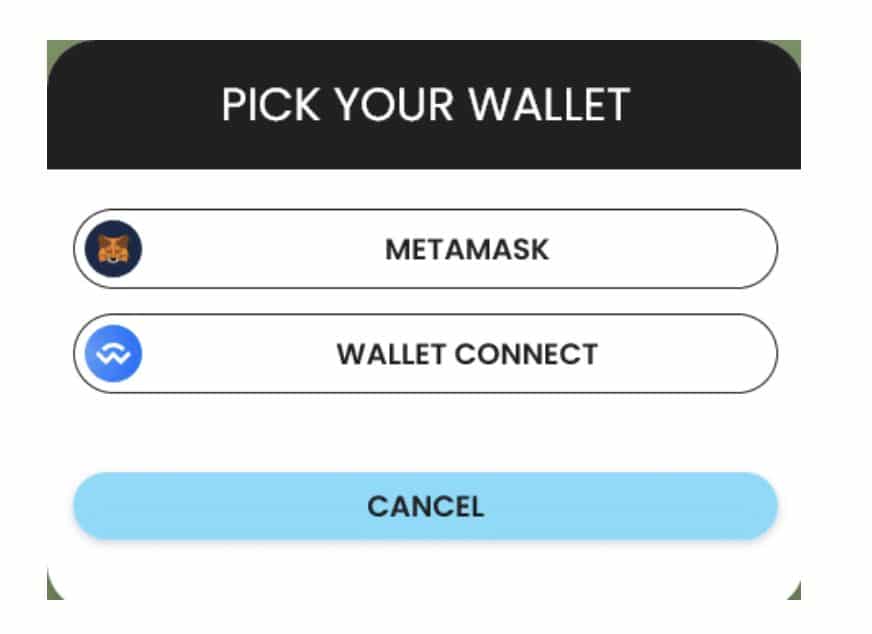Cancel the wallet selection dialog
This screenshot has height=634, width=872.
tap(425, 506)
